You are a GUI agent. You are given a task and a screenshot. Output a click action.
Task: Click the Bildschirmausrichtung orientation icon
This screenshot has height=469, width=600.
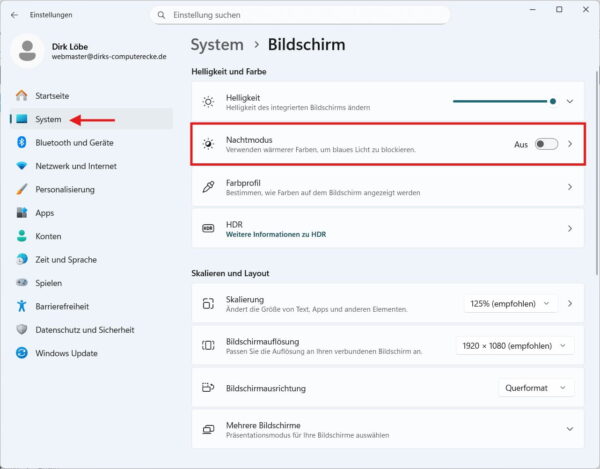coord(208,388)
